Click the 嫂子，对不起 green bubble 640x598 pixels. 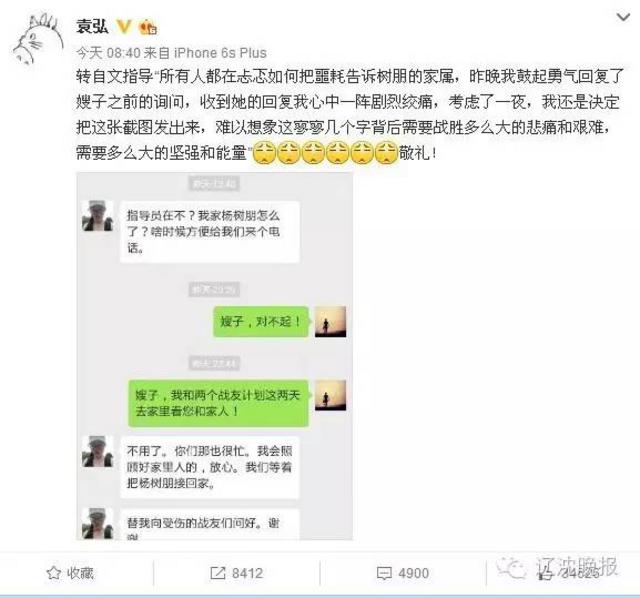coord(261,322)
